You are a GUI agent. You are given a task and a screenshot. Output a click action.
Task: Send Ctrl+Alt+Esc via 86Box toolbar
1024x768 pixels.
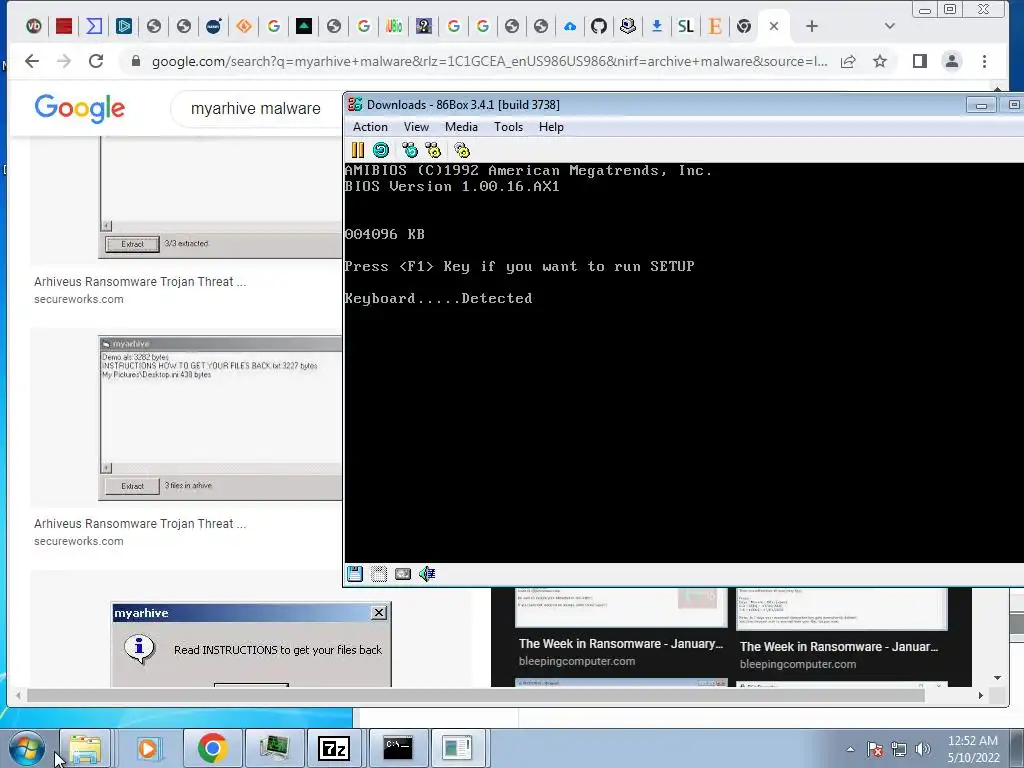tap(433, 150)
